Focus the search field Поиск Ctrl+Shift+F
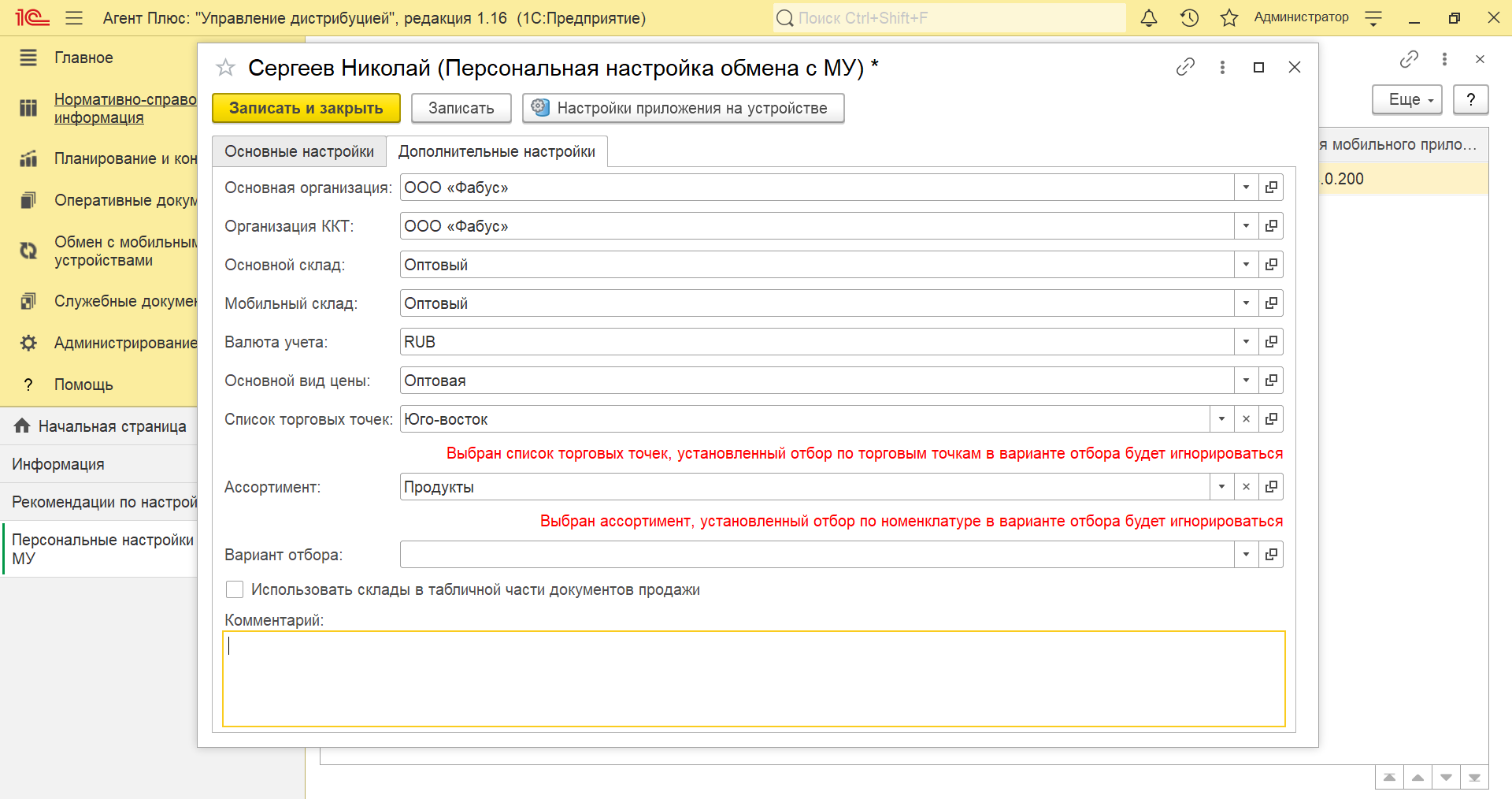The height and width of the screenshot is (799, 1512). coord(950,18)
